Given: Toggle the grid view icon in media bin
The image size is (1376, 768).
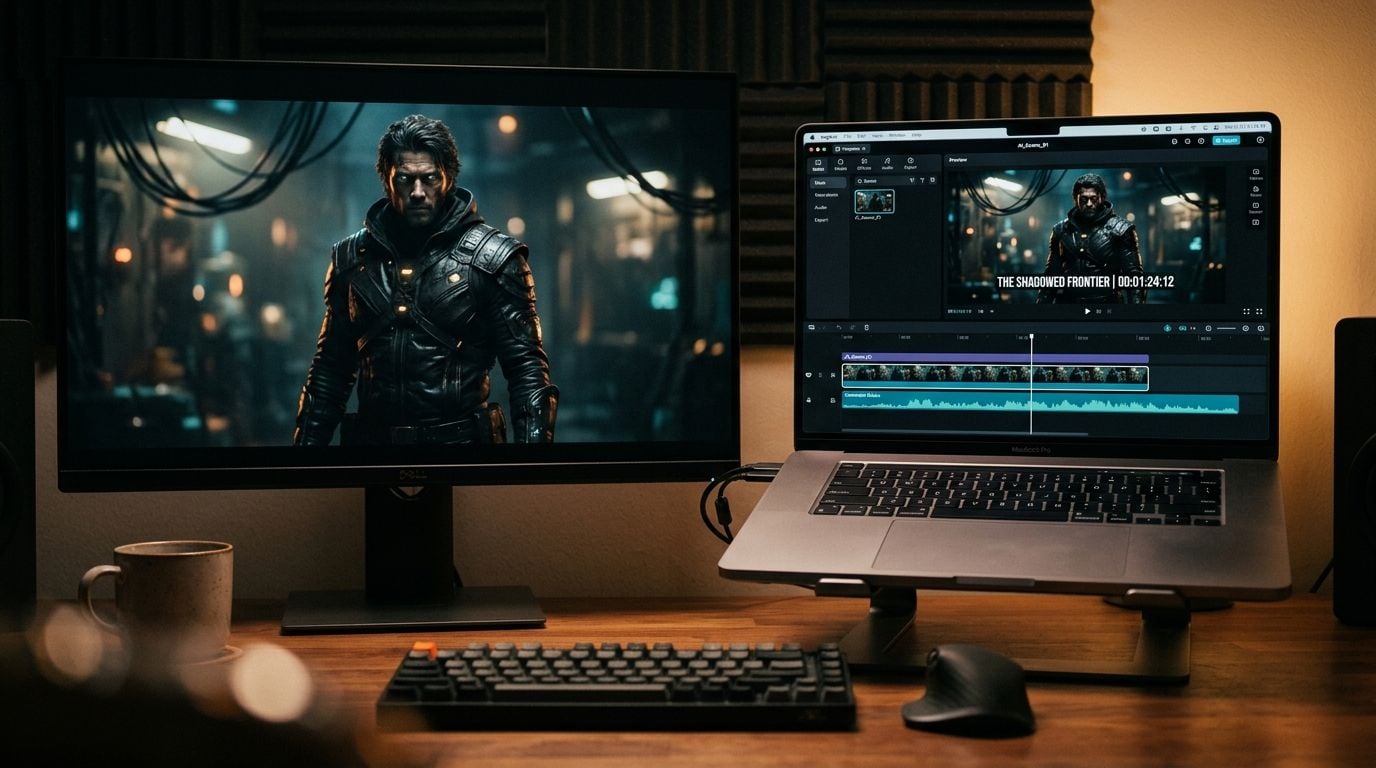Looking at the screenshot, I should [x=933, y=180].
